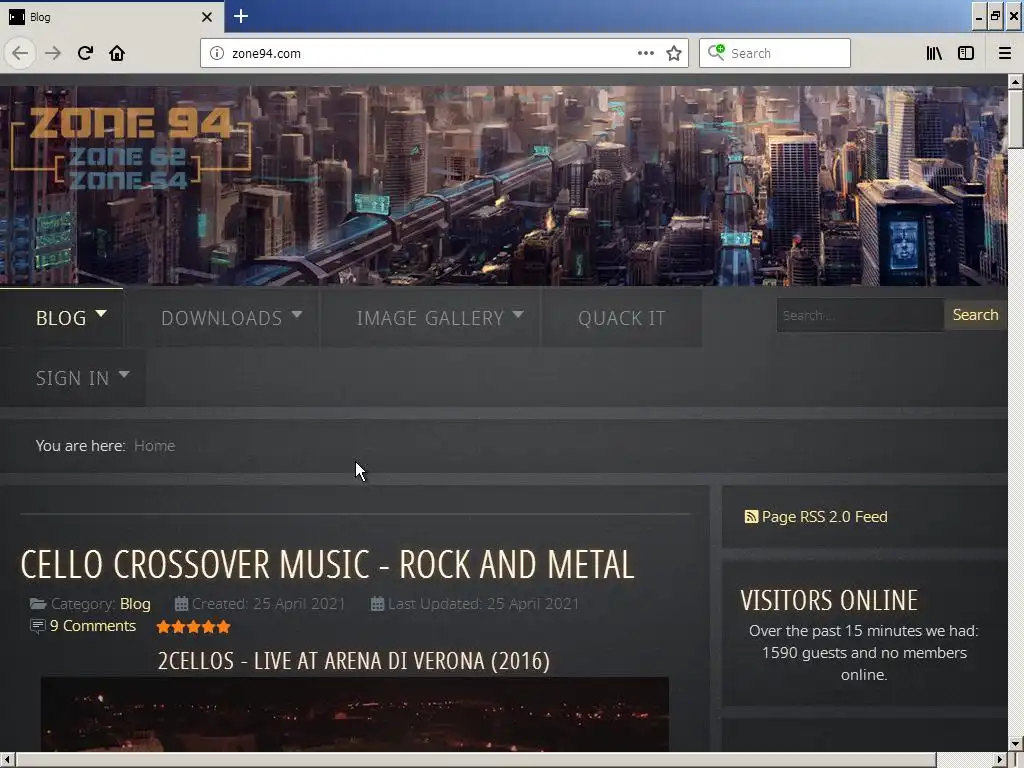Submit with the site Search button
1024x768 pixels.
tap(975, 315)
